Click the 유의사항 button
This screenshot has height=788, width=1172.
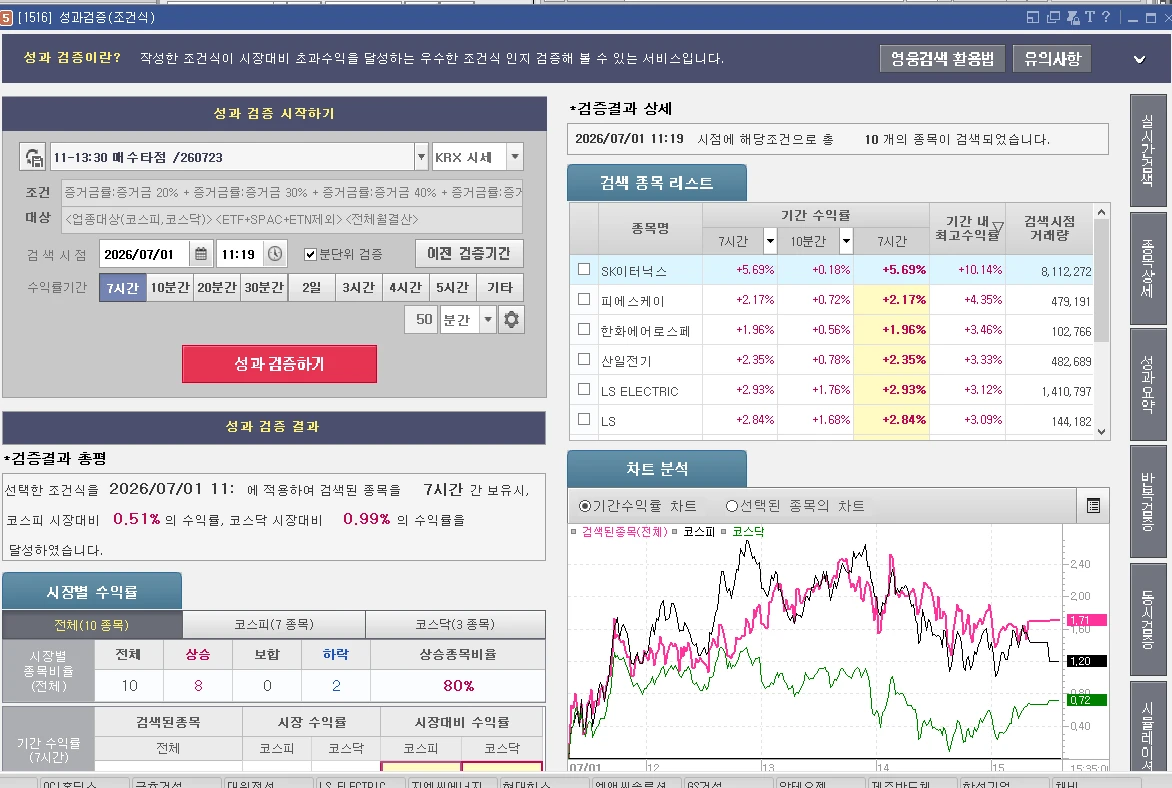coord(1052,59)
